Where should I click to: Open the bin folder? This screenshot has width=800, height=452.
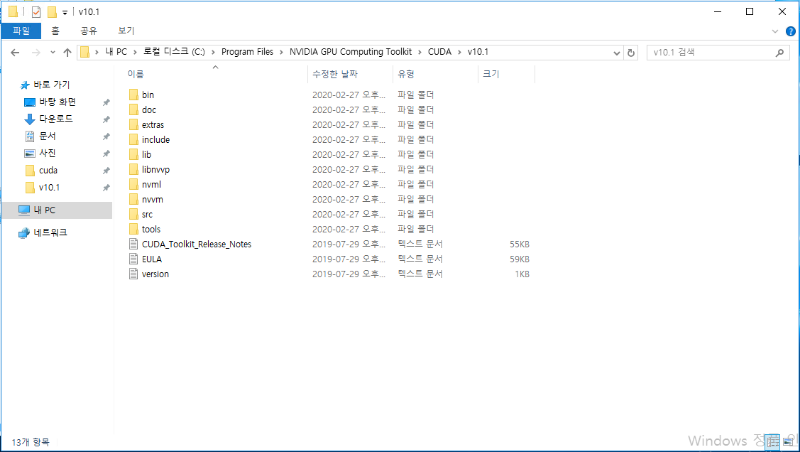[x=148, y=94]
